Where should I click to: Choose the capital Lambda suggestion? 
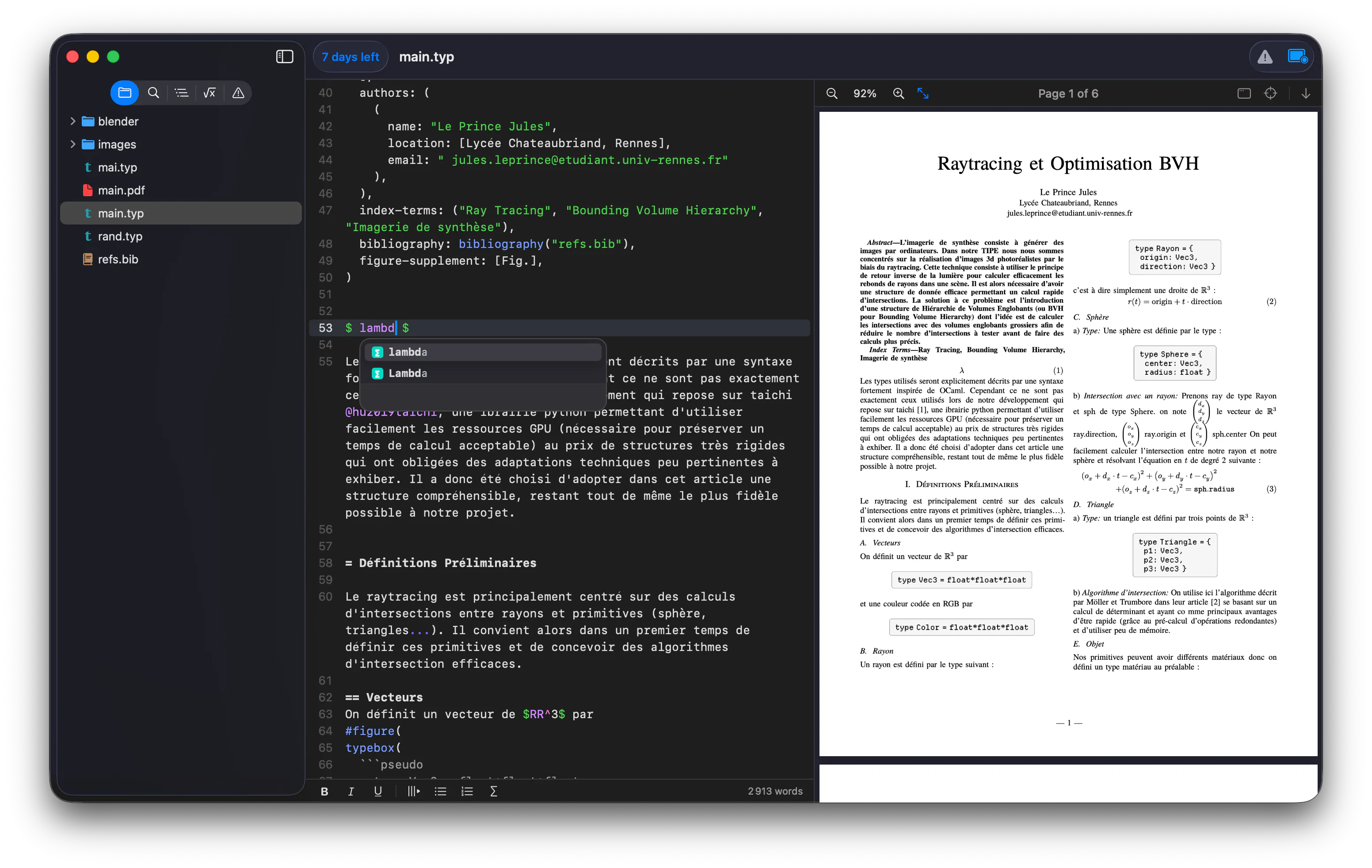483,373
